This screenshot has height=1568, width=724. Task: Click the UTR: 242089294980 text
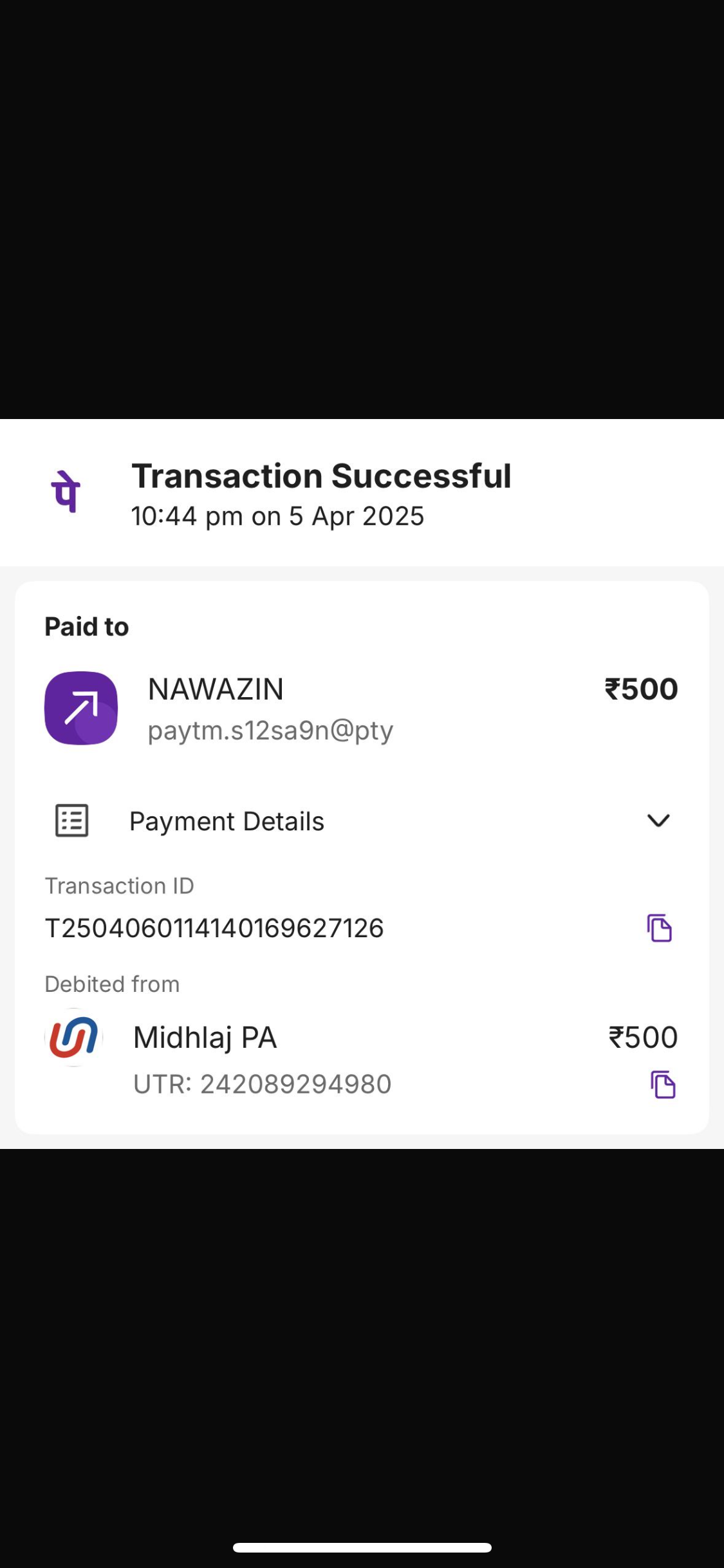pyautogui.click(x=262, y=1085)
